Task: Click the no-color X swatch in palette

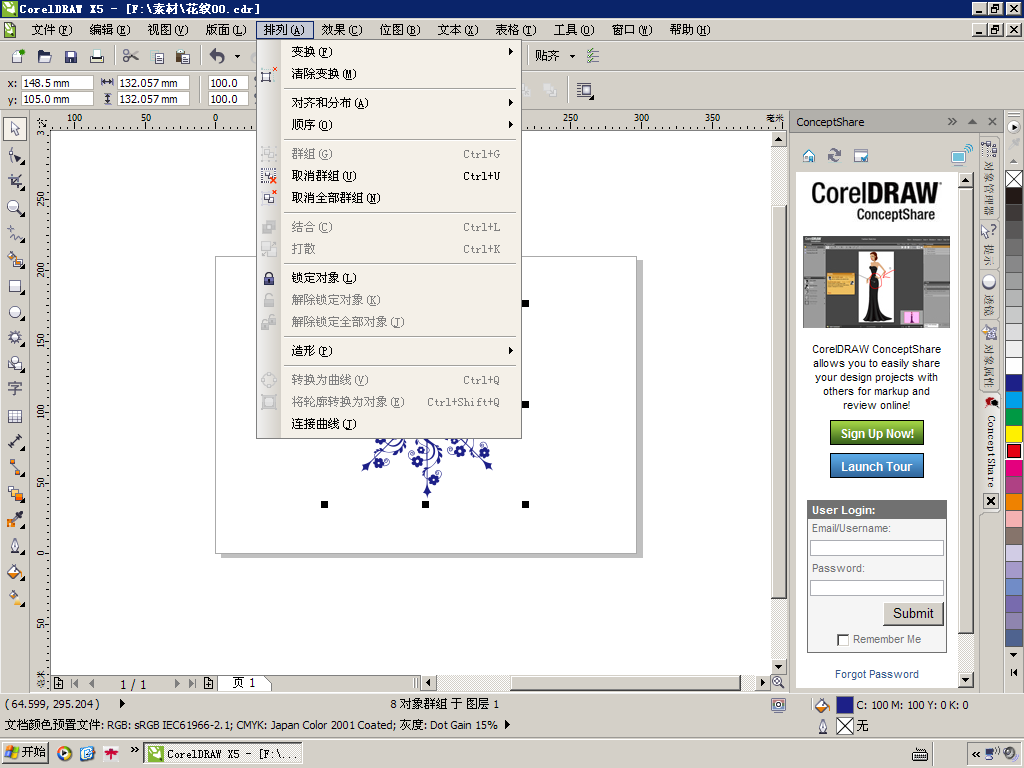Action: (x=1014, y=179)
